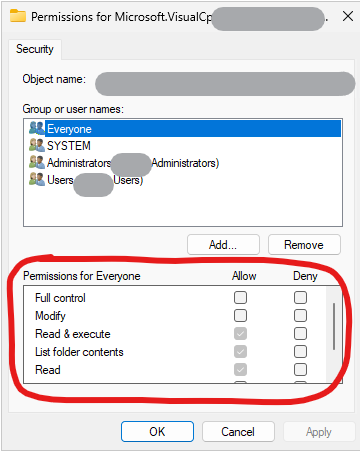The width and height of the screenshot is (360, 452).
Task: Click the Apply button
Action: pos(319,432)
